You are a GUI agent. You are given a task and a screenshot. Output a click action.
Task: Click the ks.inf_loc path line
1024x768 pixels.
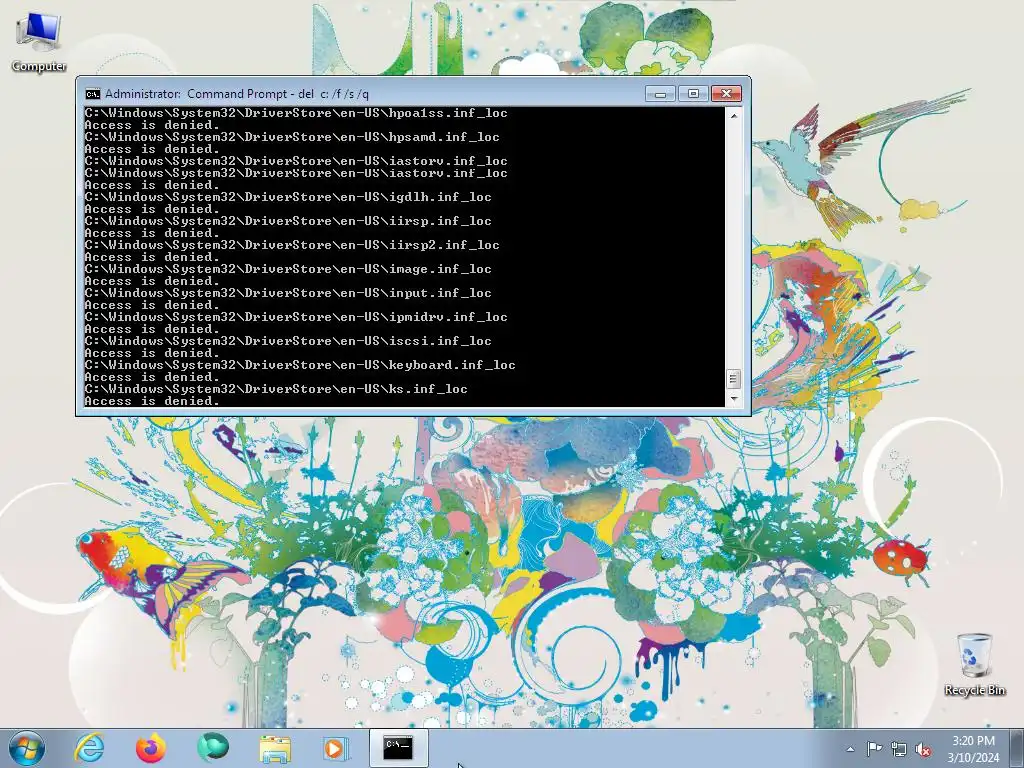coord(276,389)
